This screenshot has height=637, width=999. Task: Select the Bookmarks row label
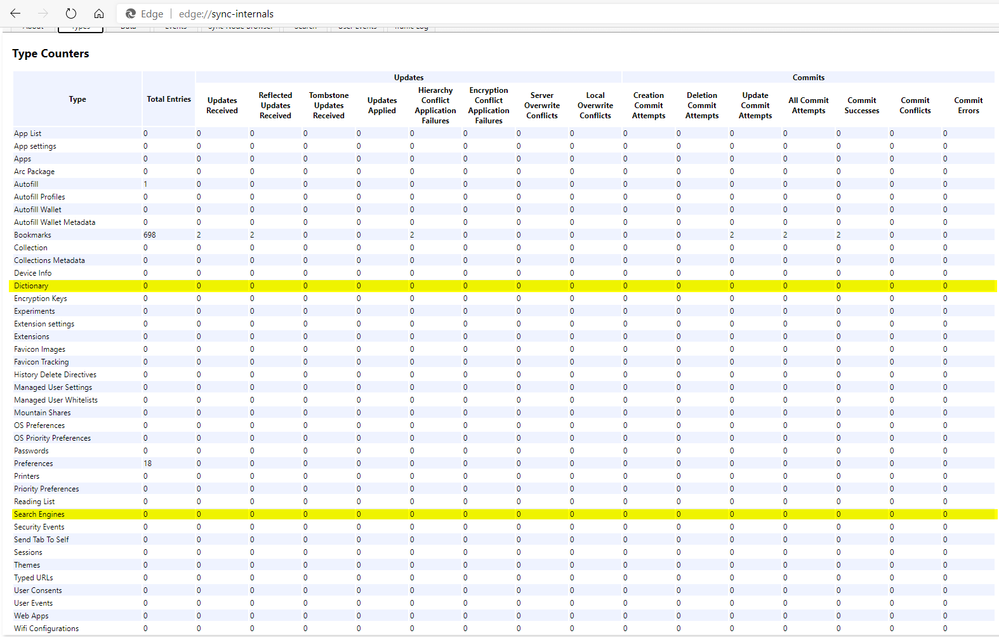(32, 235)
